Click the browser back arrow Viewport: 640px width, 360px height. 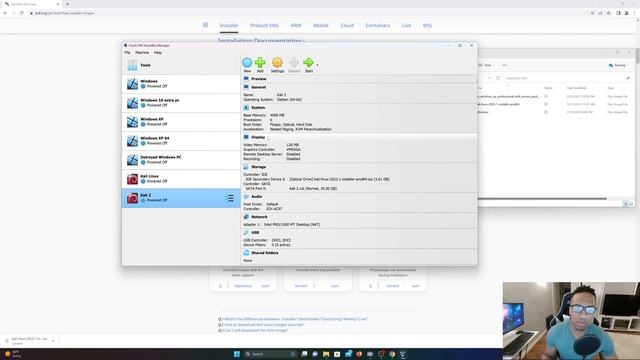5,13
